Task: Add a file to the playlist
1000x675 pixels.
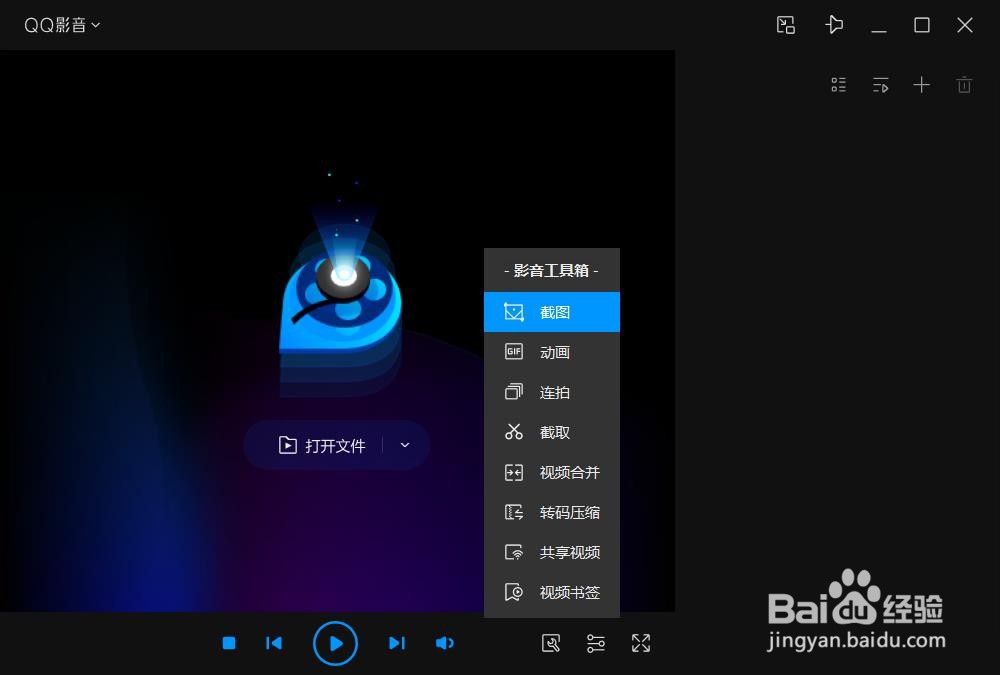Action: [x=922, y=85]
